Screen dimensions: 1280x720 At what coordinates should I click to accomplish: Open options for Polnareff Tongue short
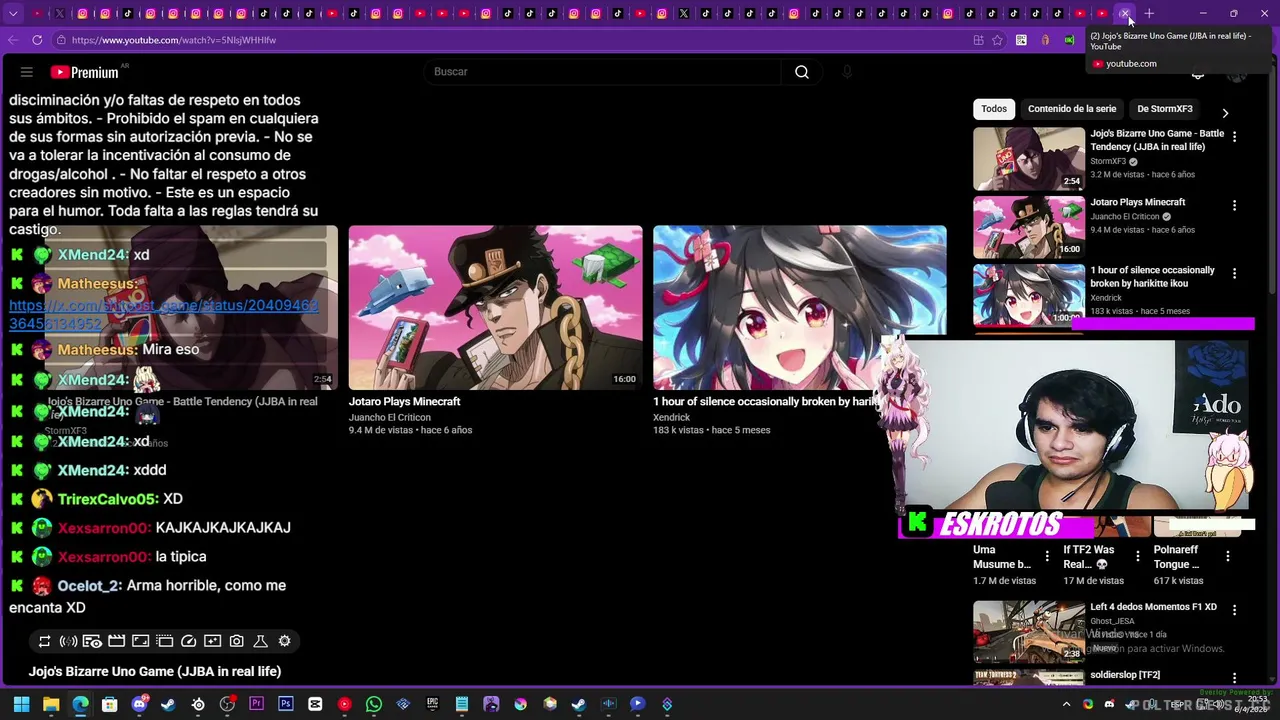tap(1228, 556)
